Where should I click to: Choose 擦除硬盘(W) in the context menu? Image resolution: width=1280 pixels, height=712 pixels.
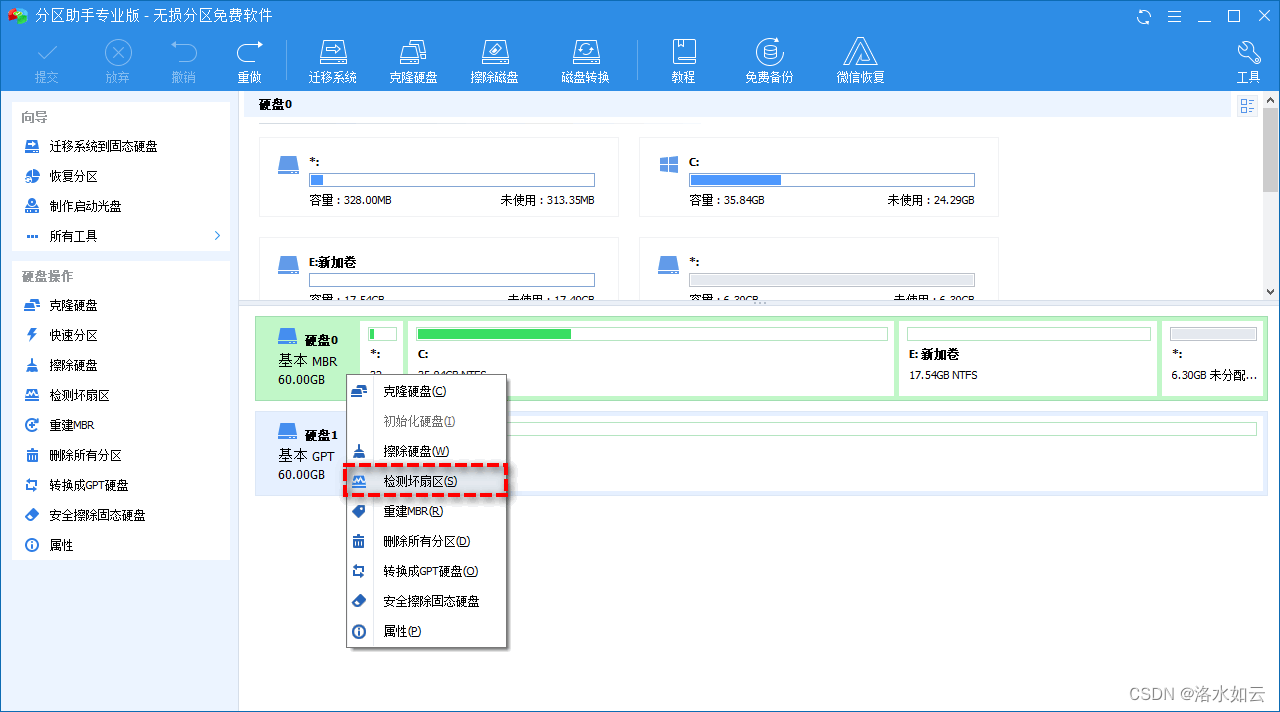click(x=427, y=451)
